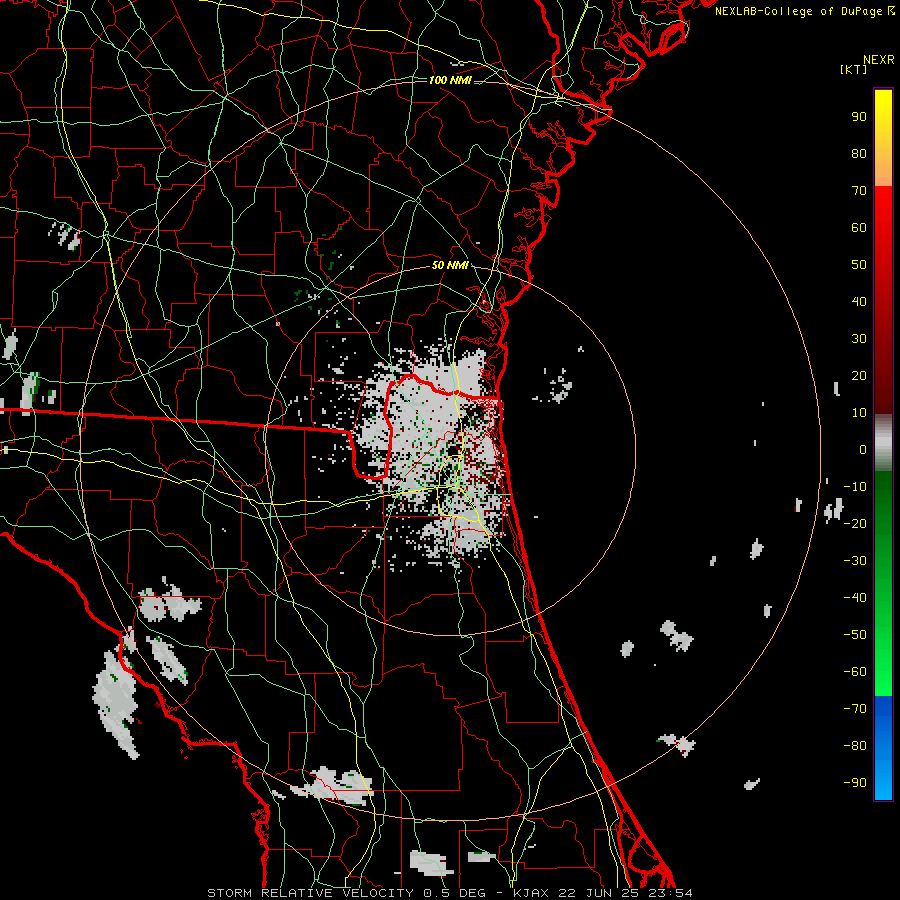
Task: Click the -40 knot scale label
Action: click(x=855, y=598)
